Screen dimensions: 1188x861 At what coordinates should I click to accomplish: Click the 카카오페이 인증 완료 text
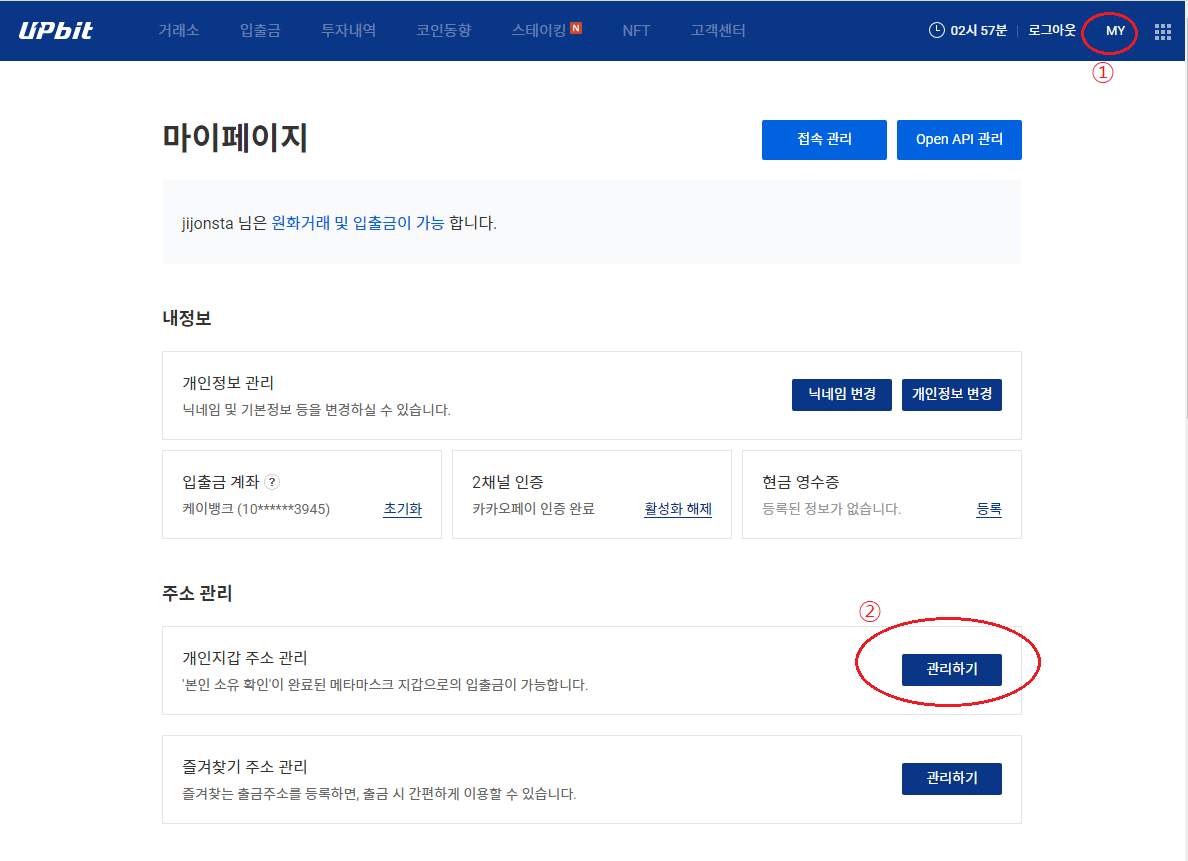point(533,509)
